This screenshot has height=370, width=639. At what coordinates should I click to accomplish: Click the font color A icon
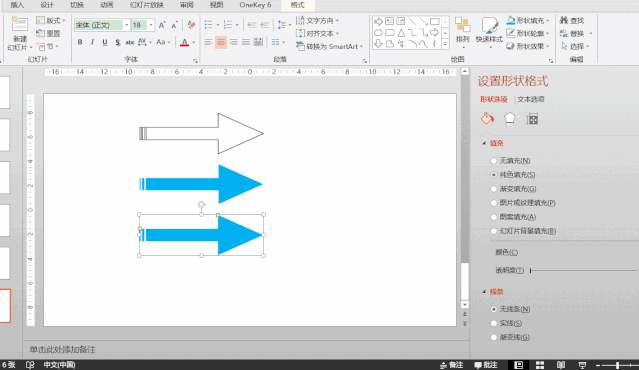184,42
